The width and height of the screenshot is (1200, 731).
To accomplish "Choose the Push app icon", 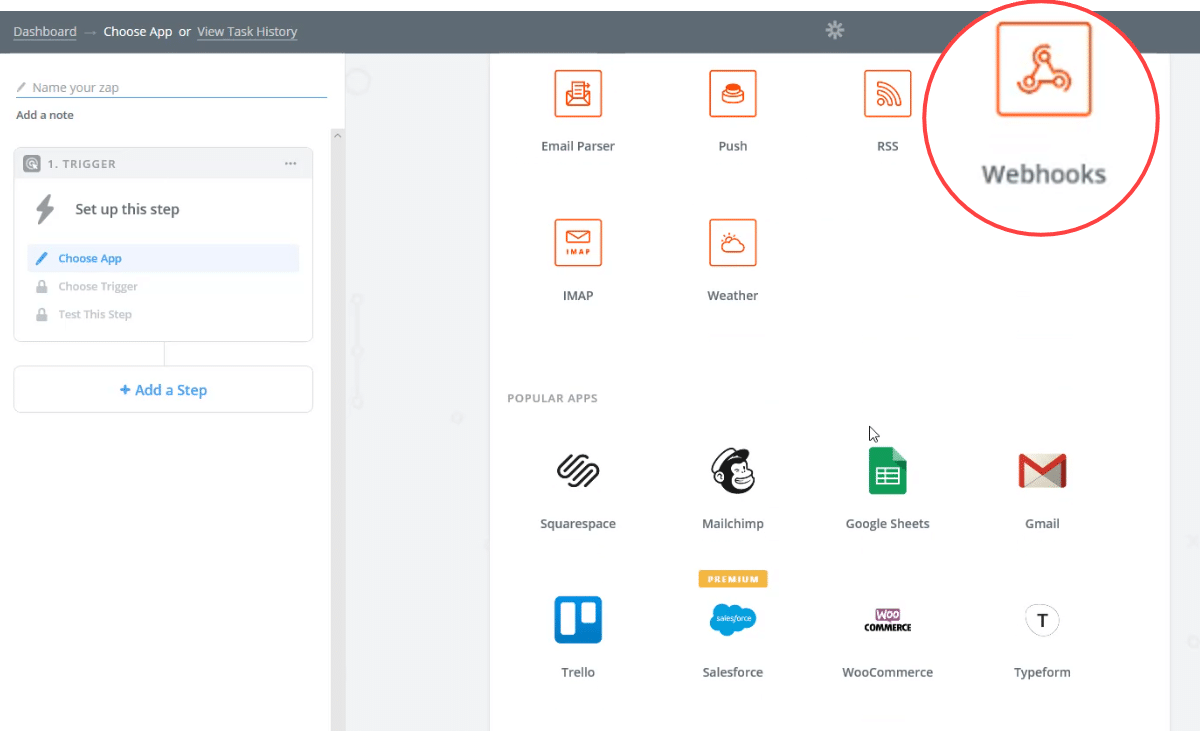I will 732,93.
